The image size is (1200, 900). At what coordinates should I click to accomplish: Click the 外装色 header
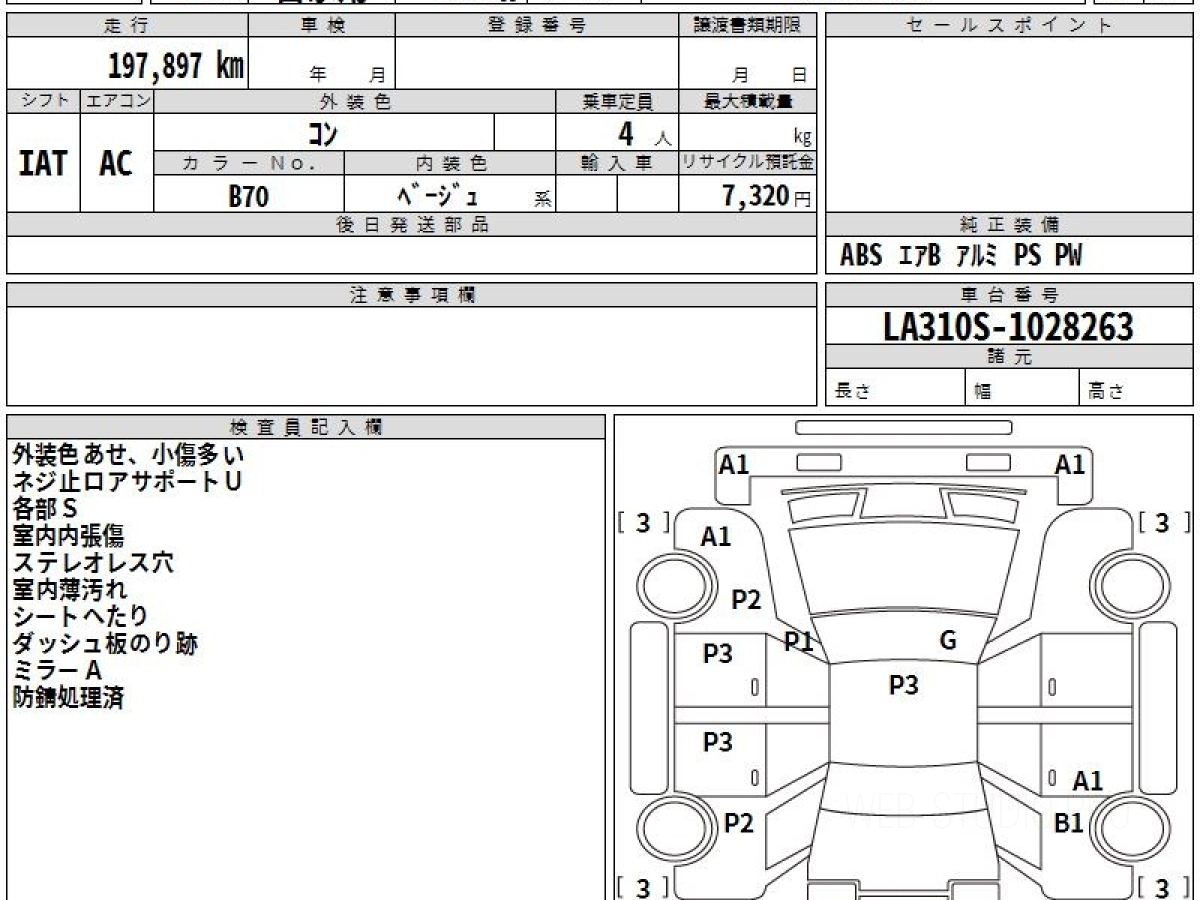pos(355,101)
